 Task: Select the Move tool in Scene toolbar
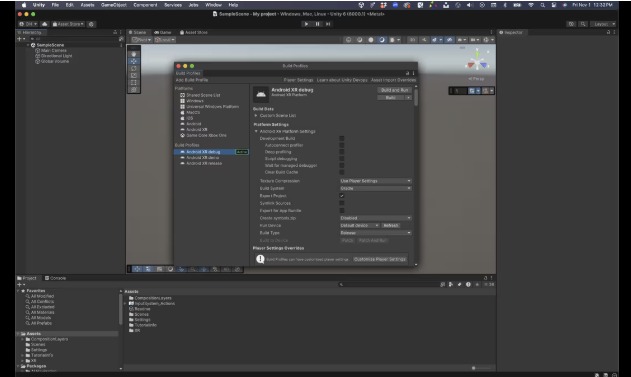[134, 61]
